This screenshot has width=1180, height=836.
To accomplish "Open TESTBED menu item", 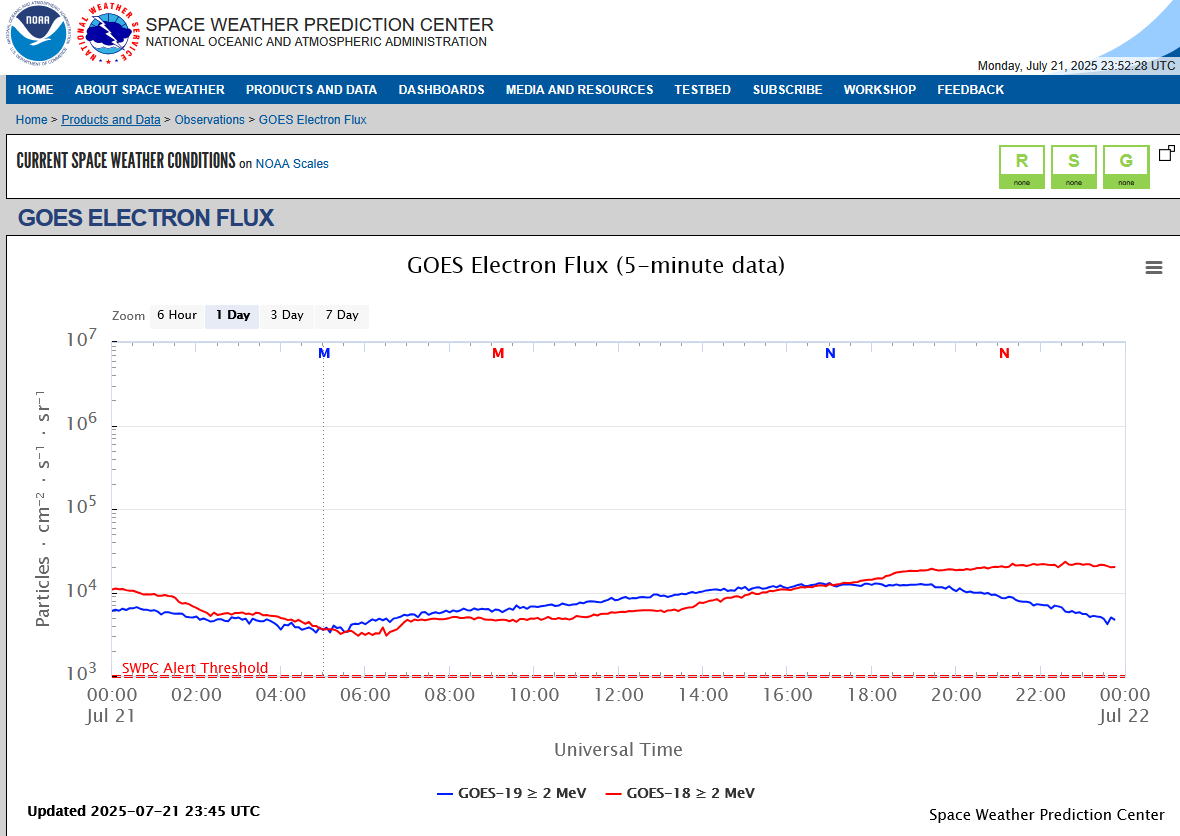I will (703, 90).
